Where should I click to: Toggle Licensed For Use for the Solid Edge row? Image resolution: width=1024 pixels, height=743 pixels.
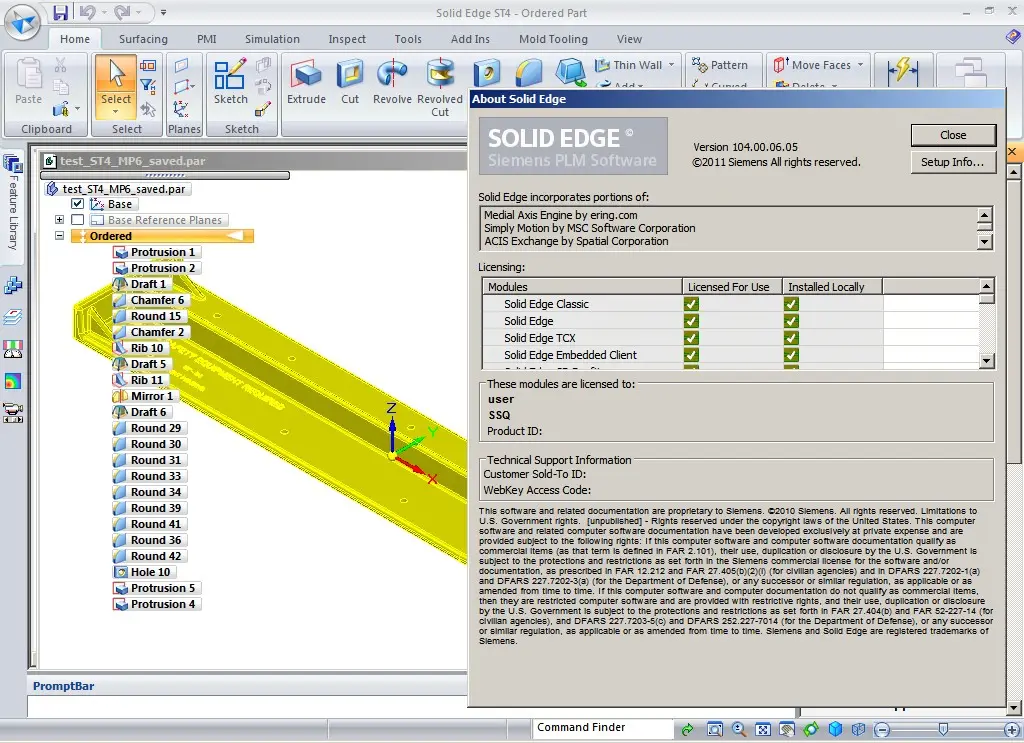[x=691, y=321]
